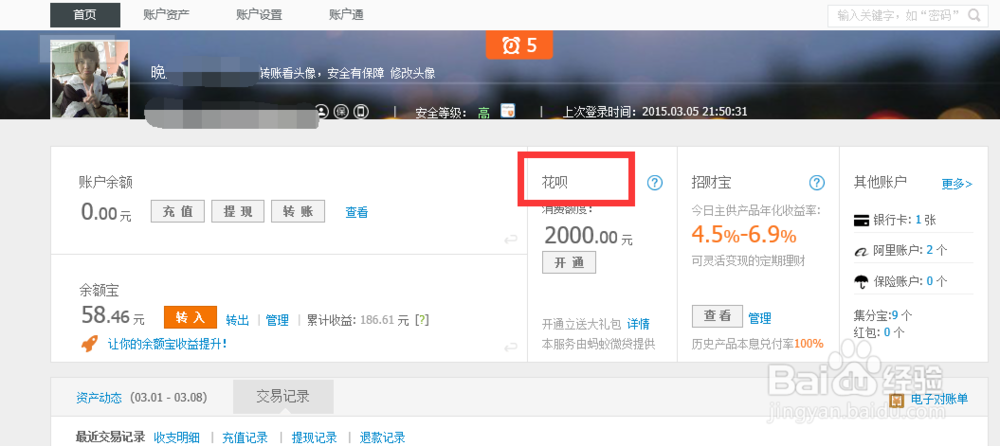
Task: Click 让你的余额宝收益提升! link
Action: point(167,343)
